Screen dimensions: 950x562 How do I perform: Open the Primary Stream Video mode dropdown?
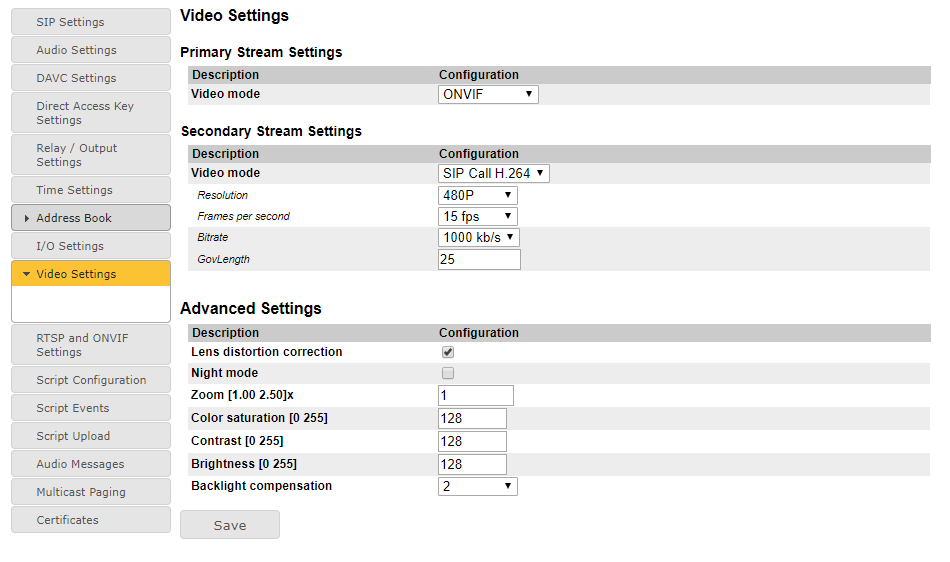[x=488, y=94]
